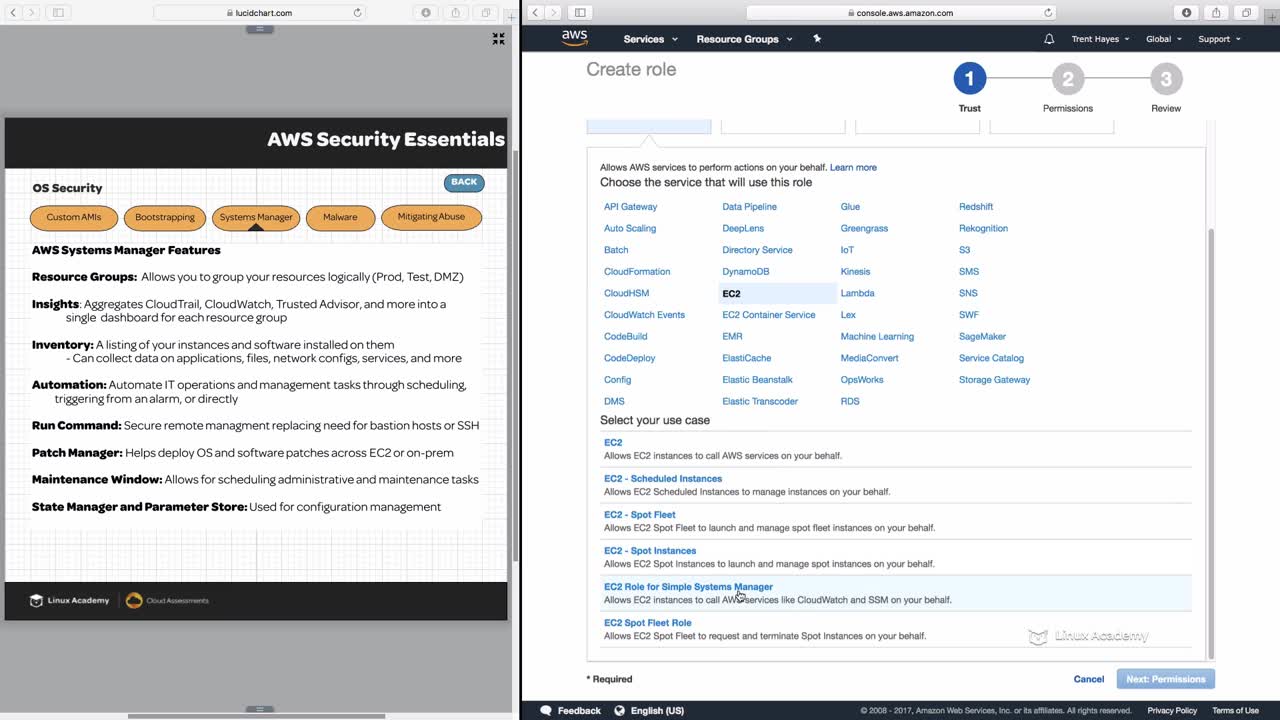
Task: Select EC2 - Scheduled Instances use case
Action: [x=663, y=479]
